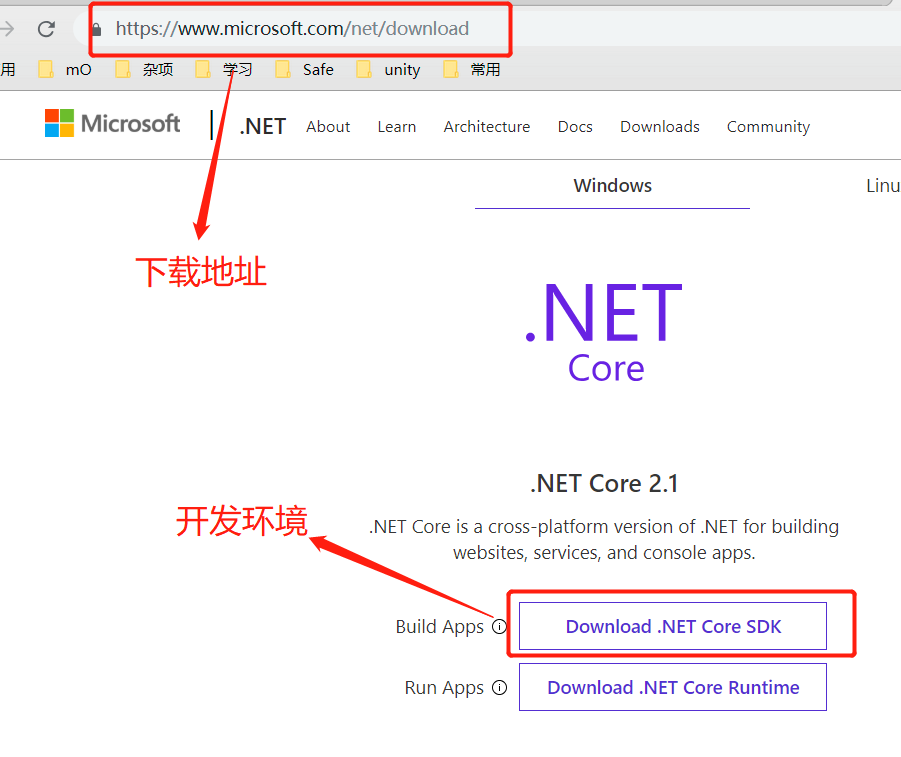The width and height of the screenshot is (901, 757).
Task: Click the address bar URL field
Action: pos(292,28)
